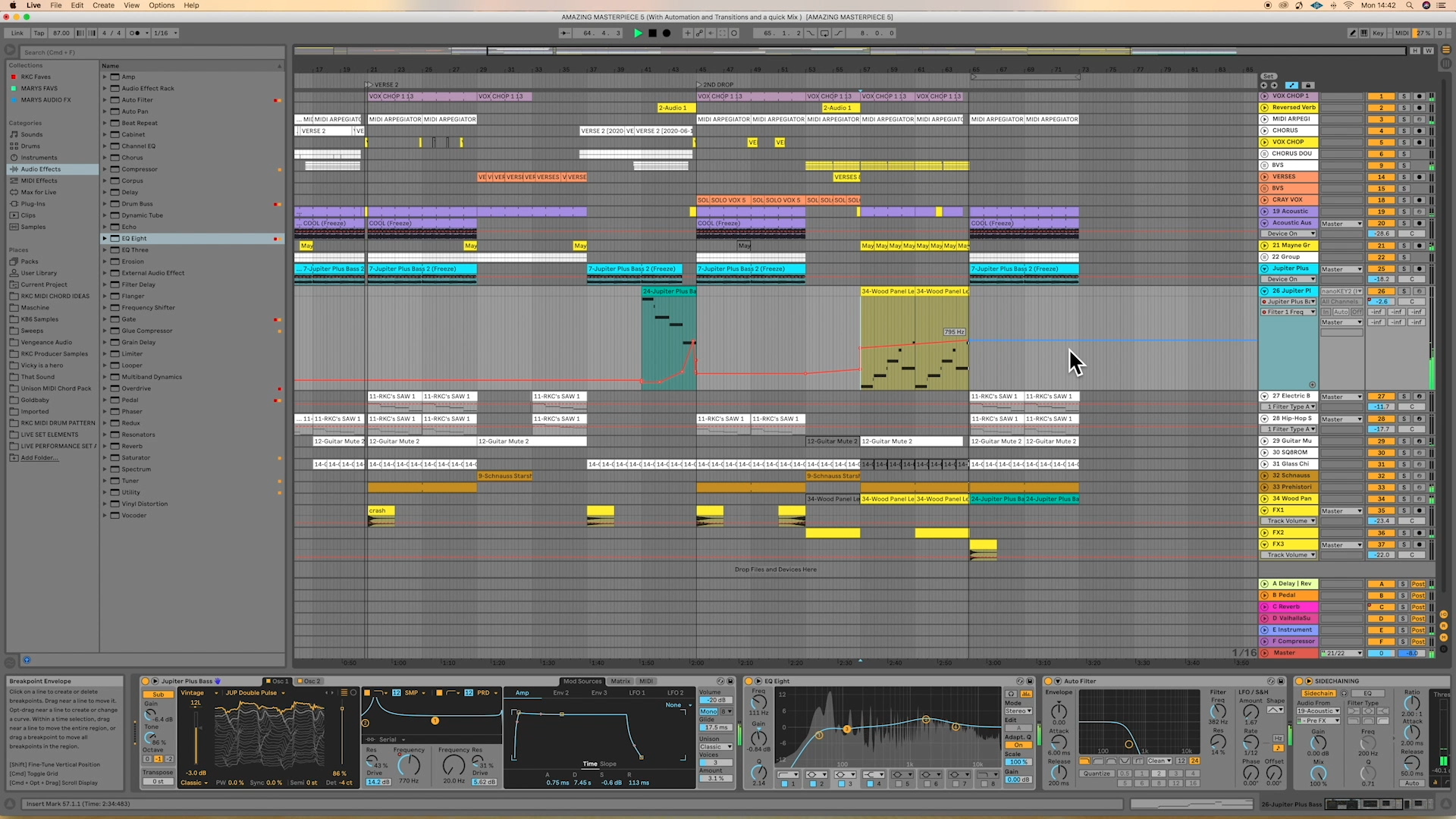
Task: Switch to the Matrix tab
Action: [620, 681]
